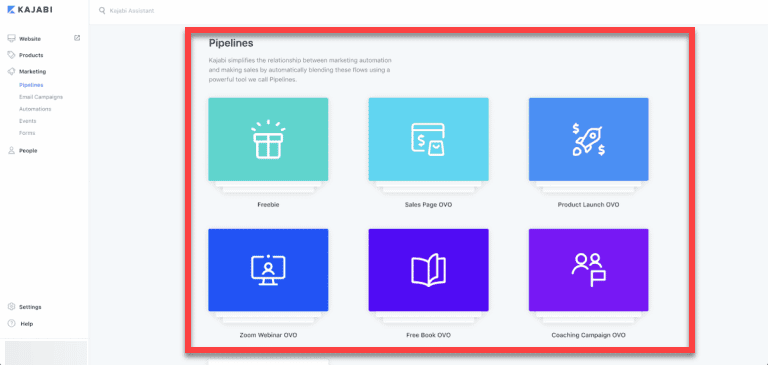The width and height of the screenshot is (768, 365).
Task: Select Coaching Campaign OVO pipeline card
Action: coord(588,270)
